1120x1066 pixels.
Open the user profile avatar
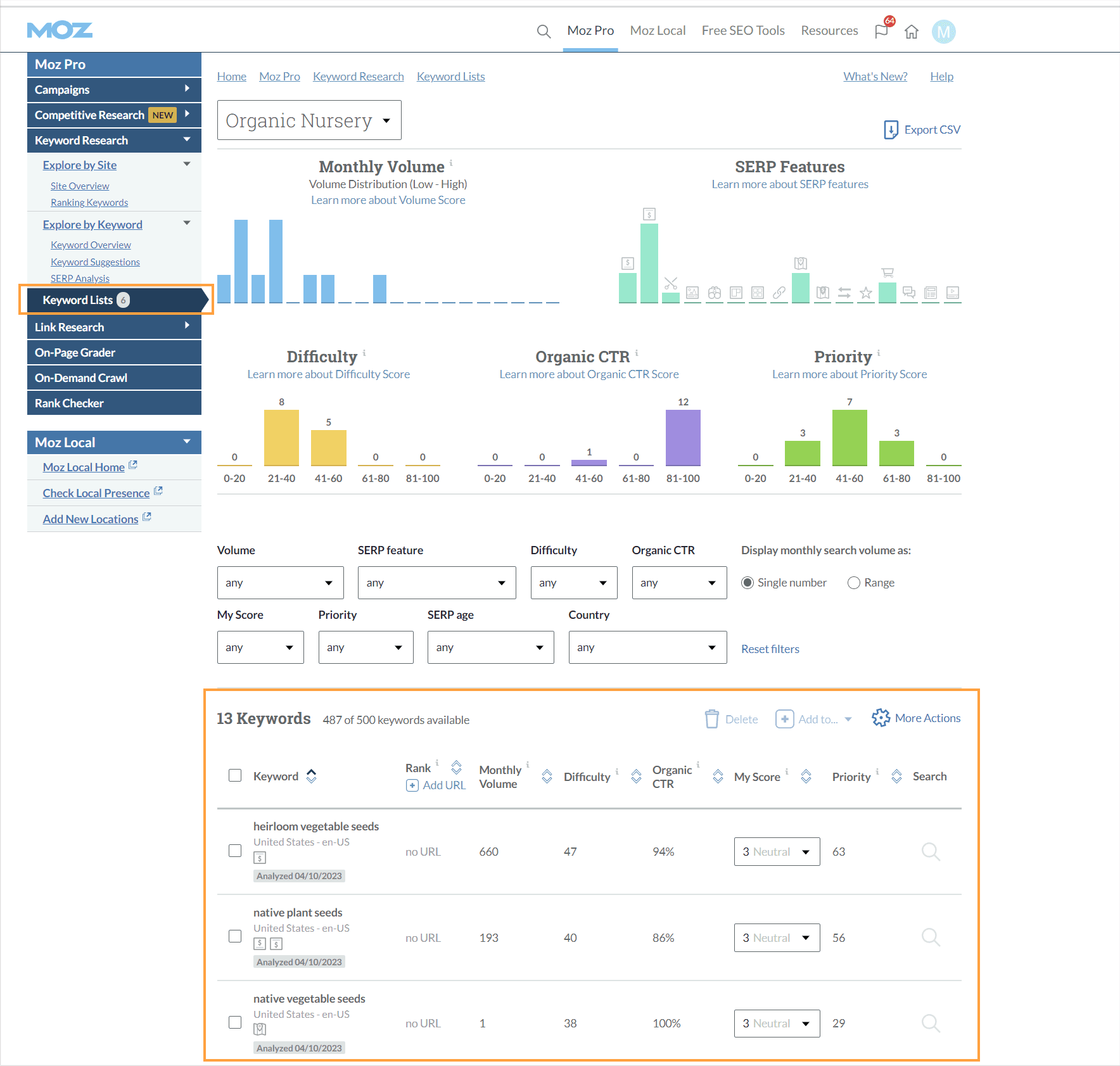click(x=943, y=32)
